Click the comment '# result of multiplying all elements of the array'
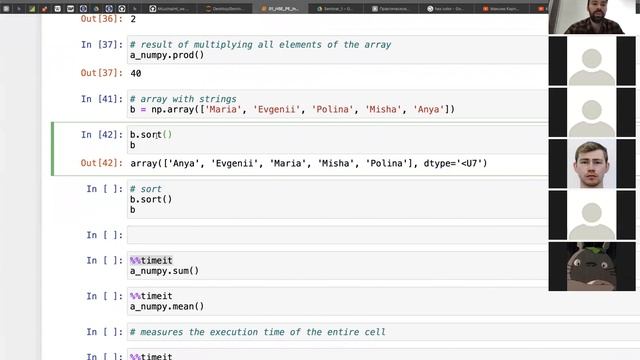This screenshot has height=360, width=640. coord(260,44)
